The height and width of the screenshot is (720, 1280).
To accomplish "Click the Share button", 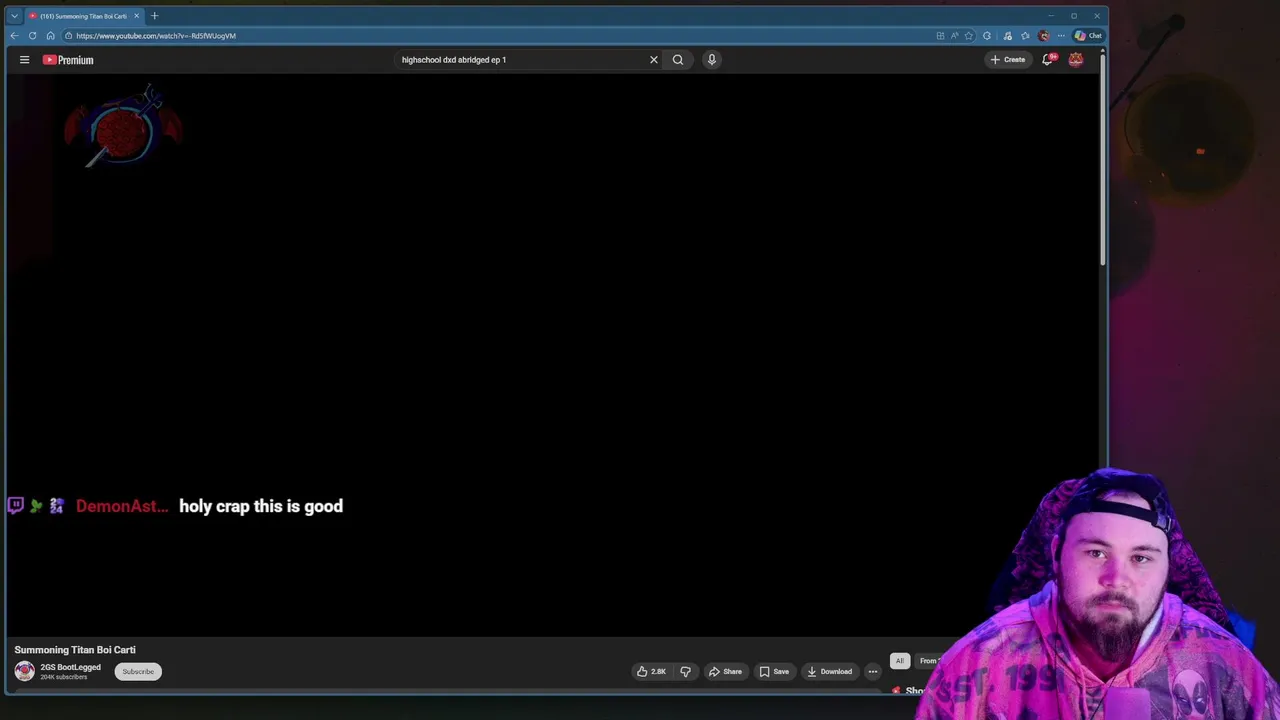I will 725,672.
